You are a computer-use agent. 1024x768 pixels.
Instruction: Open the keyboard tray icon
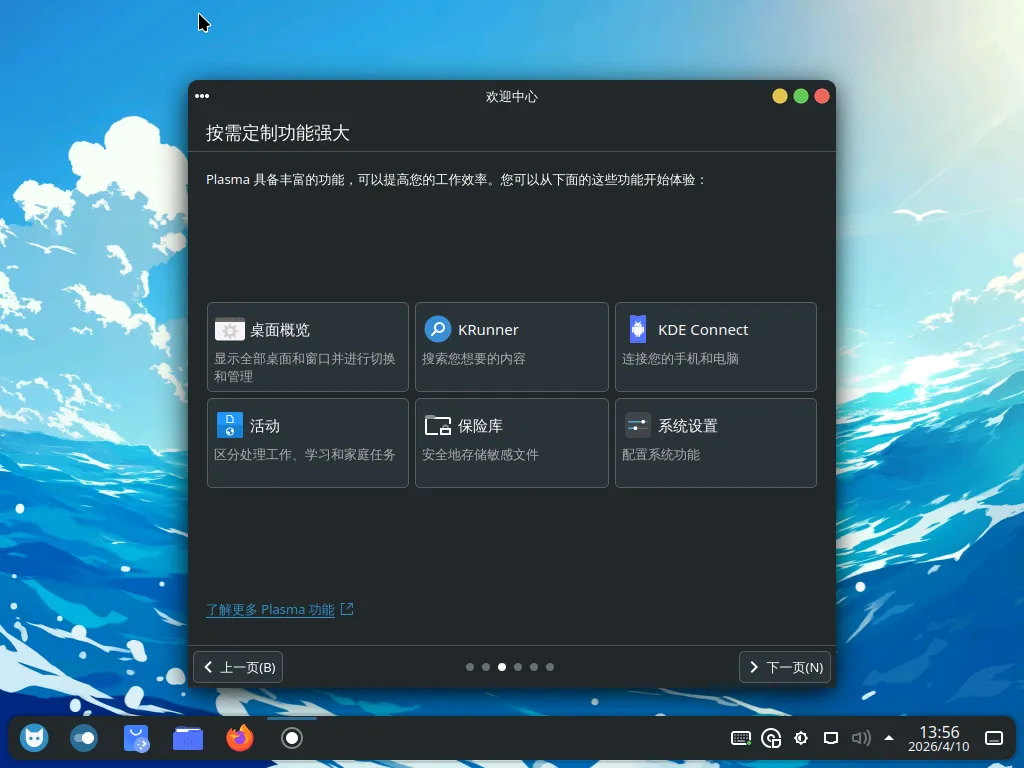coord(741,739)
